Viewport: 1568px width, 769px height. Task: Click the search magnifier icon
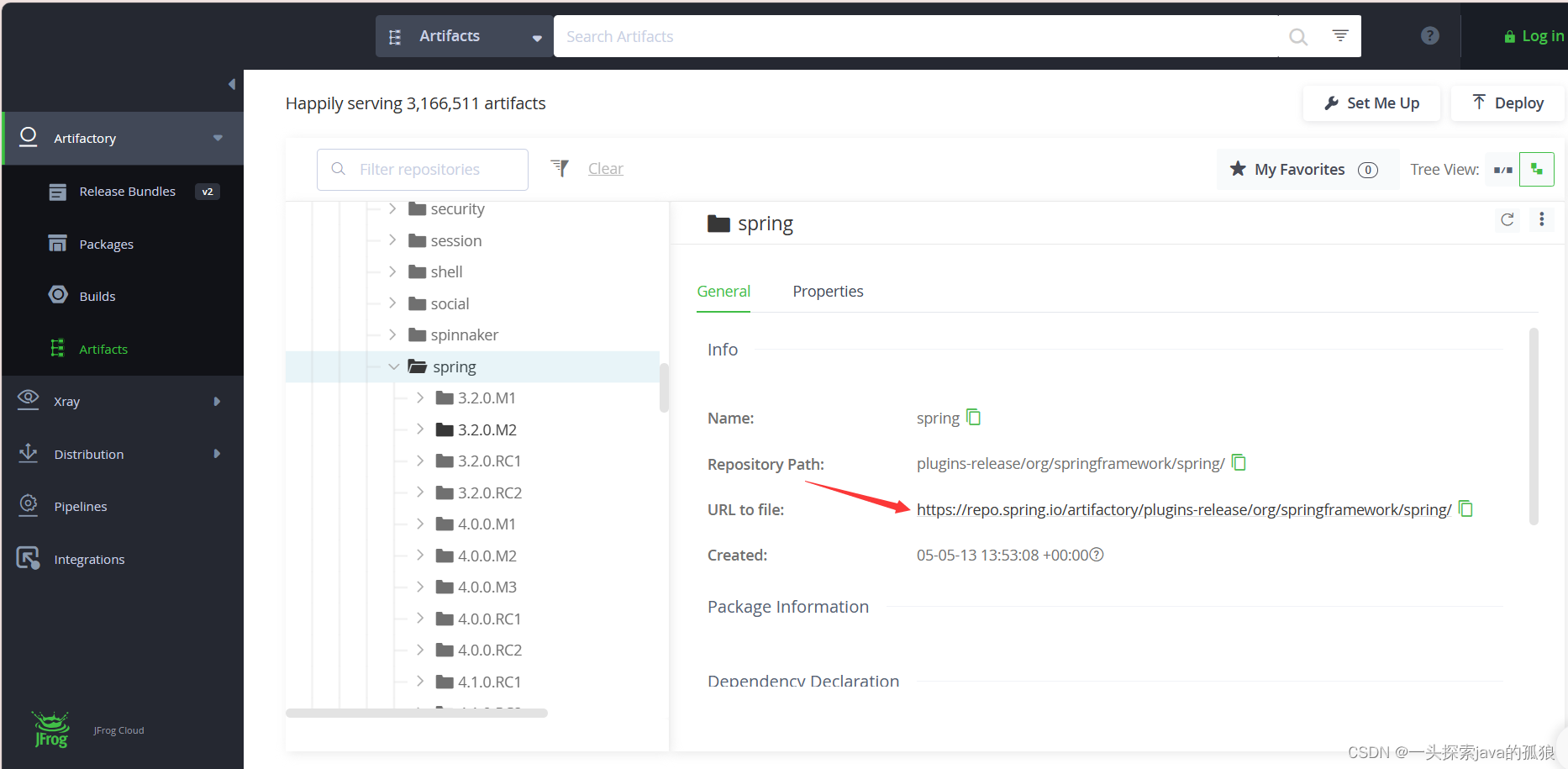[1298, 37]
